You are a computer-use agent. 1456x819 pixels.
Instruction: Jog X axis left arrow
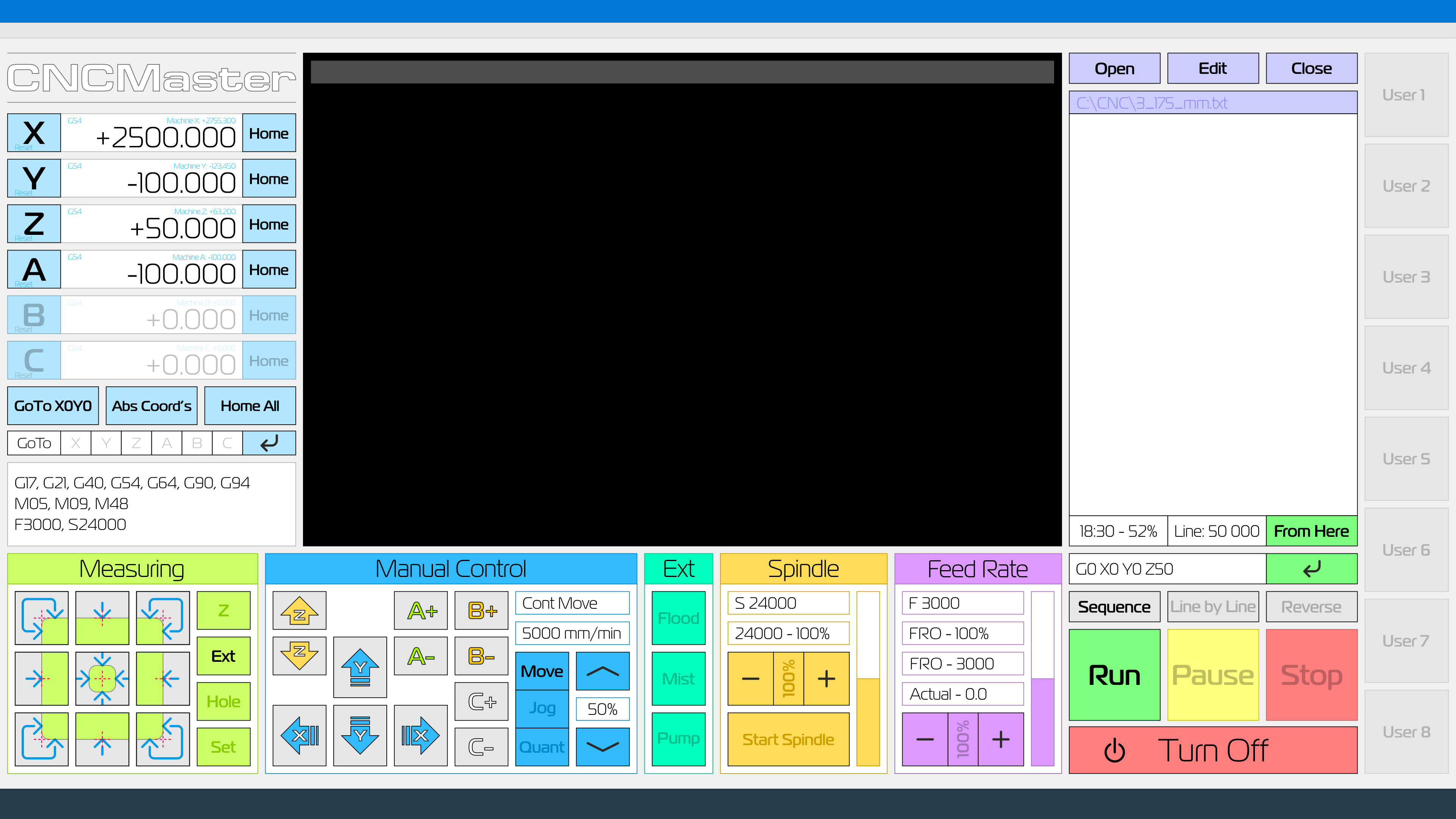pyautogui.click(x=299, y=735)
